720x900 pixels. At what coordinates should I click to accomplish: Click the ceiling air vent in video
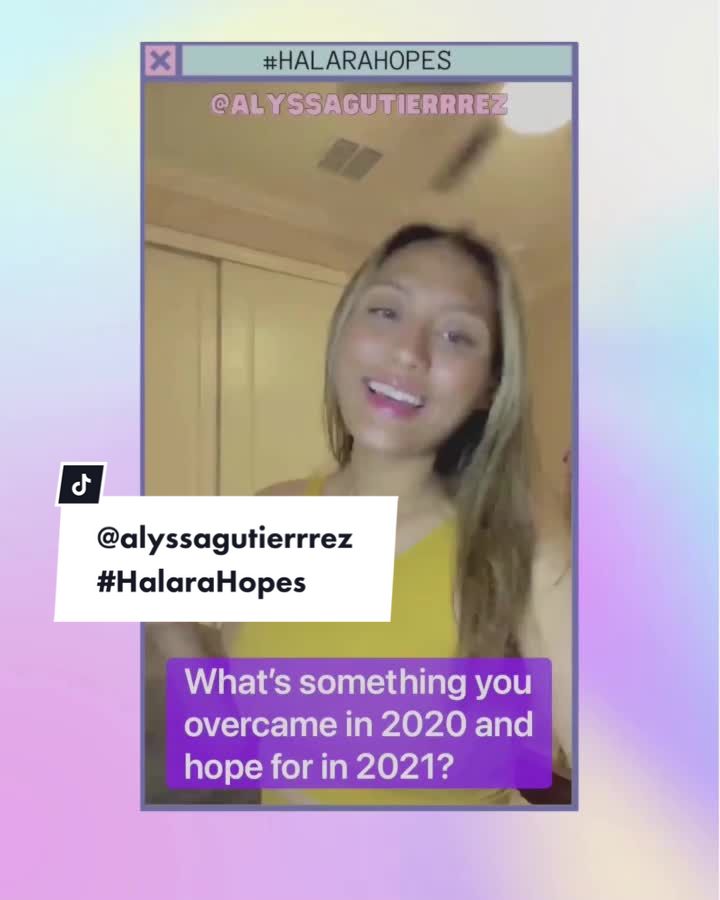[349, 157]
